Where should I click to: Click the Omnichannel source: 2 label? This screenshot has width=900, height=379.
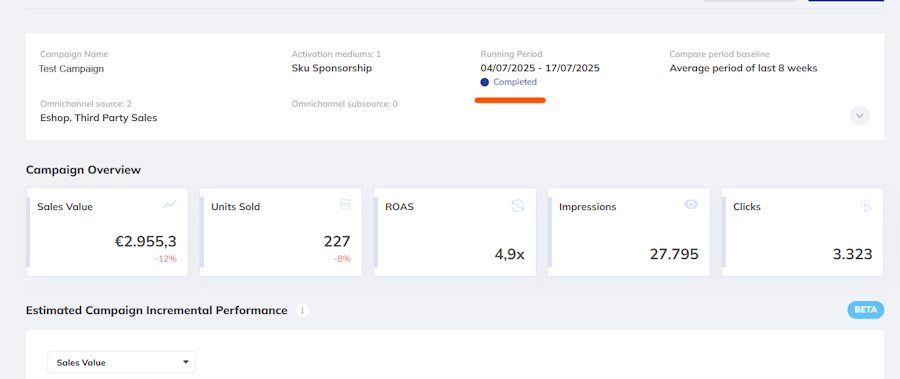(86, 104)
